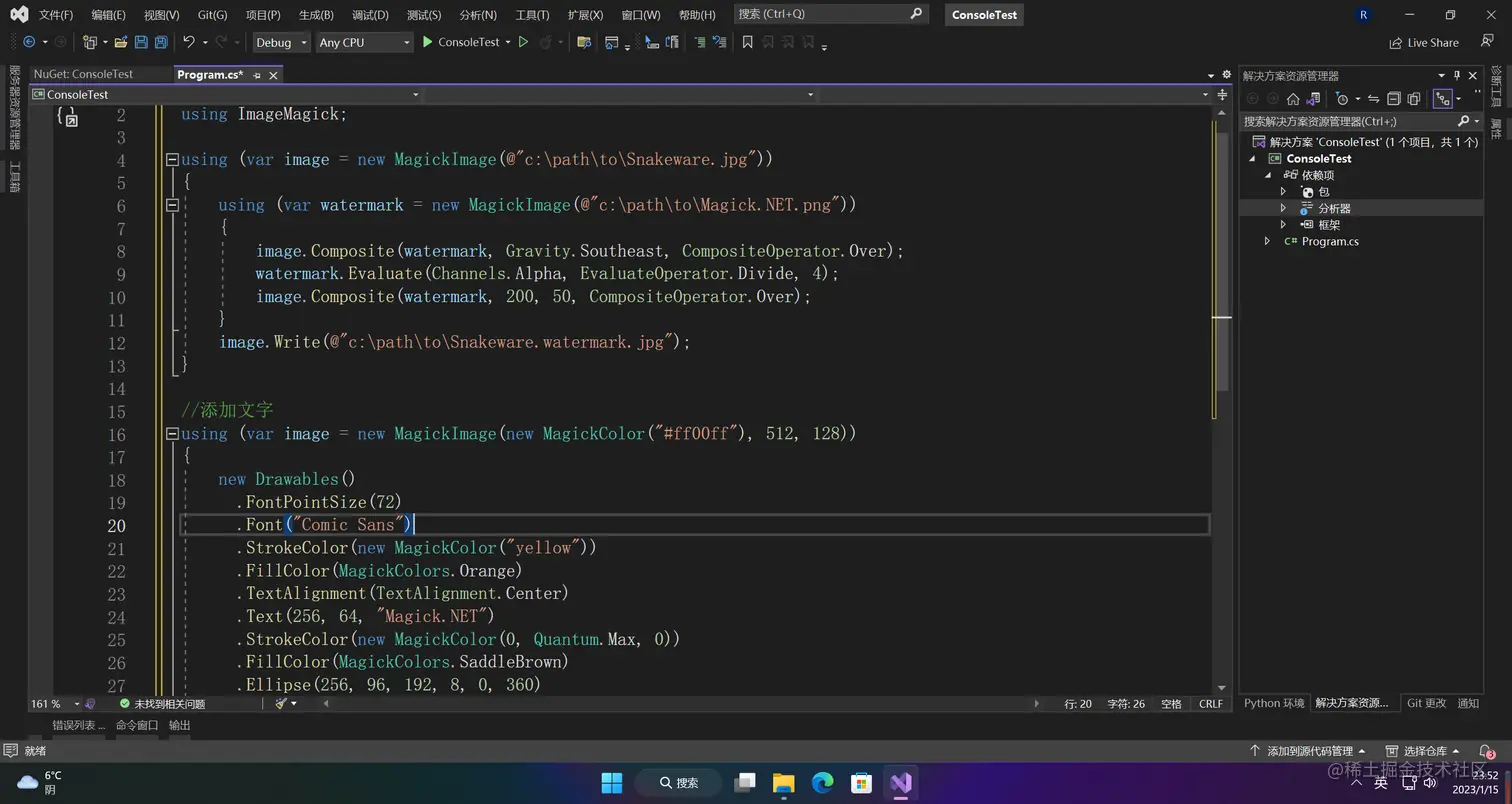Screen dimensions: 1512x804
Task: Expand the 框架 frameworks node
Action: tap(1284, 225)
